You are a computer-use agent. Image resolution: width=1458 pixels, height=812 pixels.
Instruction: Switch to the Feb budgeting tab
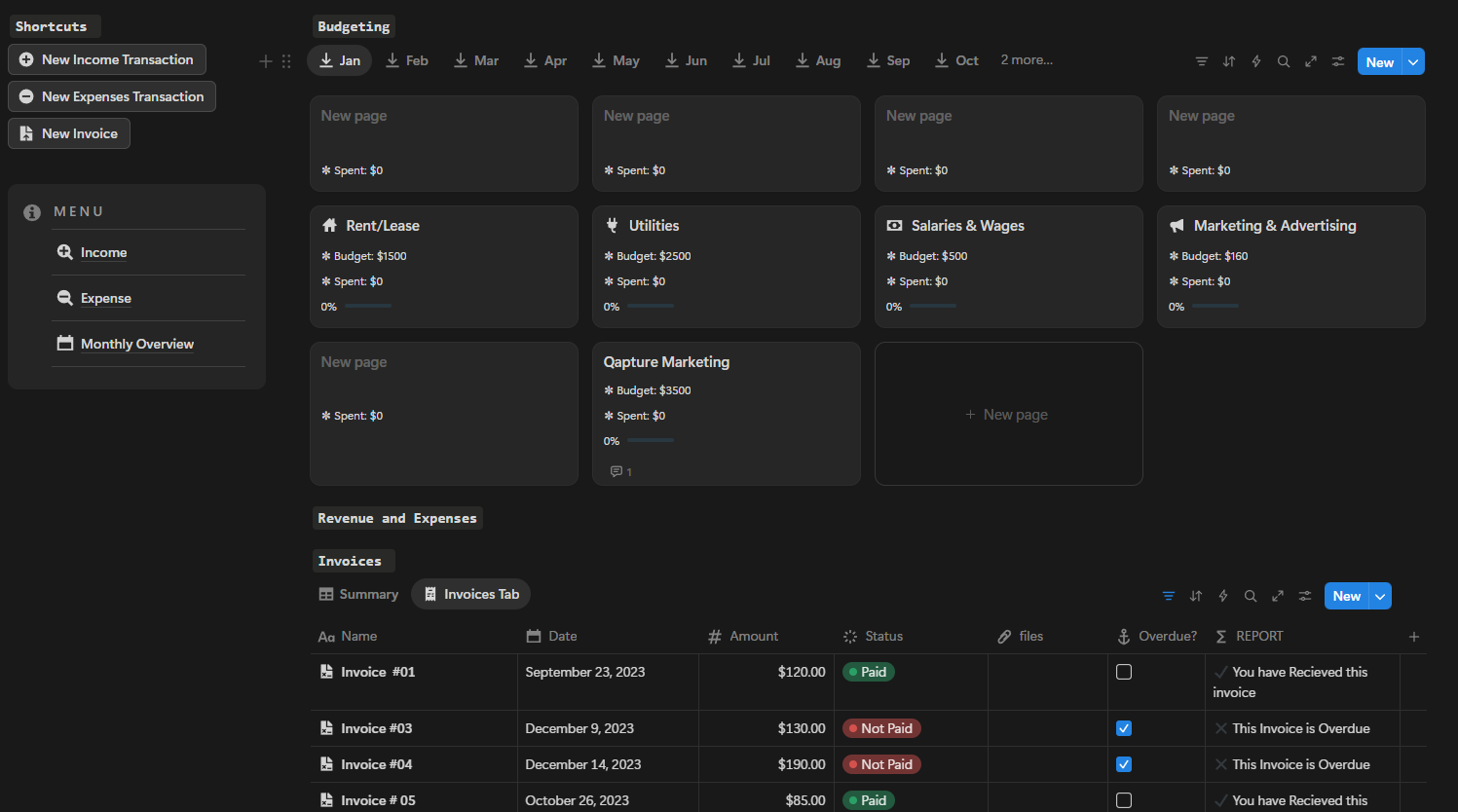point(407,60)
